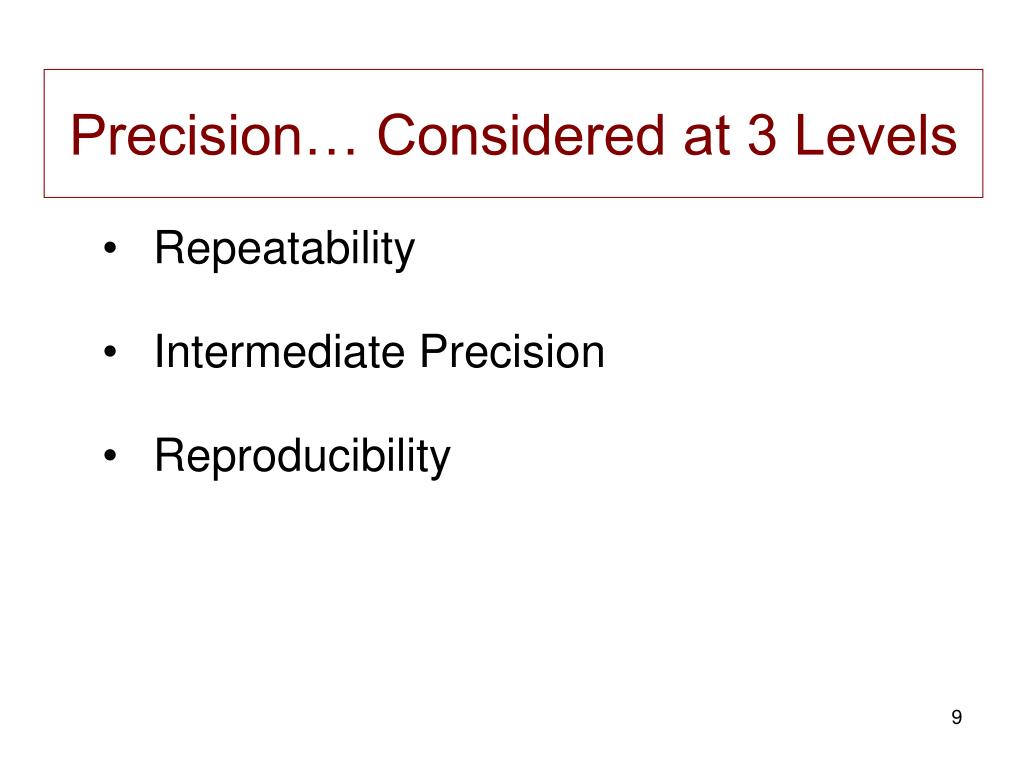Click the capital "I" starting "Intermediate"
Viewport: 1024px width, 768px height.
[159, 351]
